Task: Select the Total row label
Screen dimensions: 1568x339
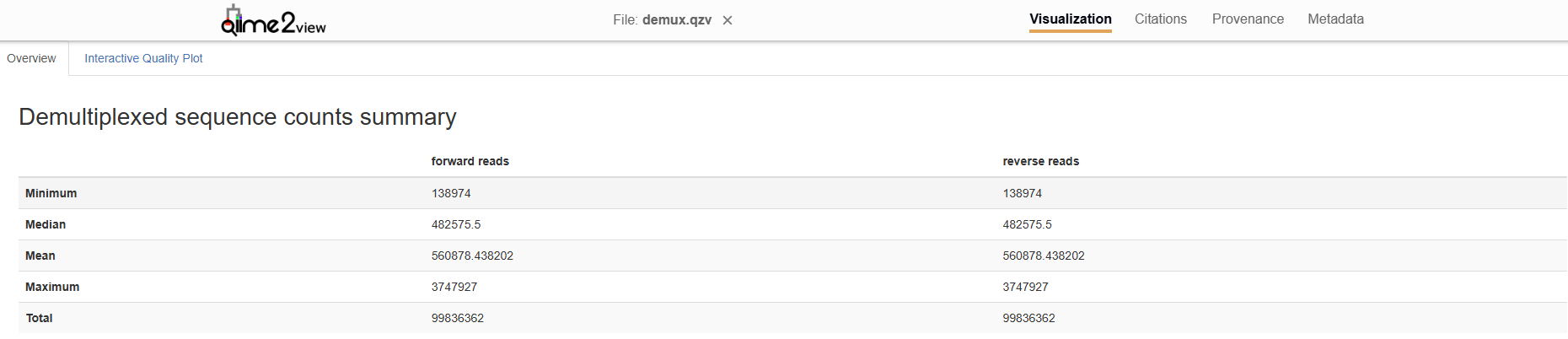Action: tap(39, 318)
